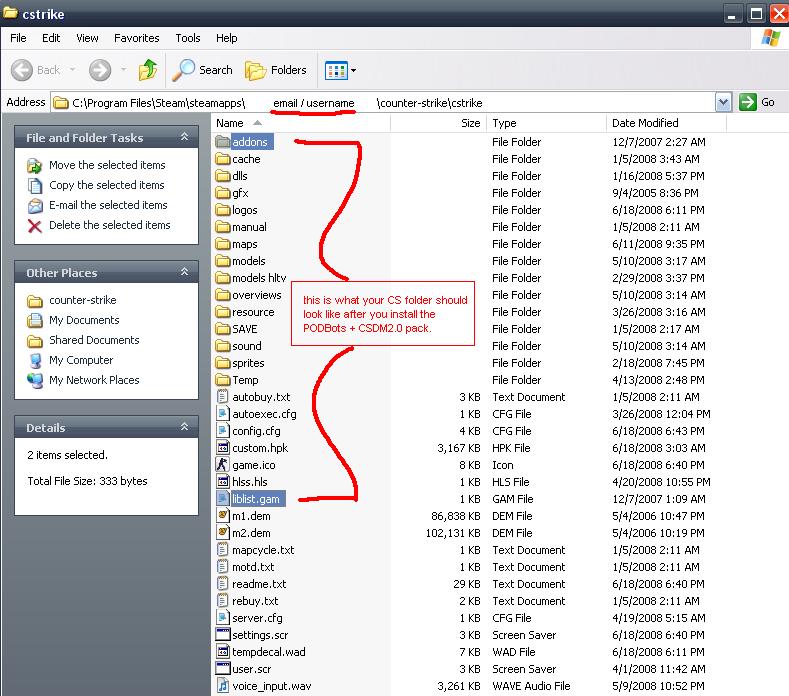Screen dimensions: 789x696
Task: Open the Favorites menu
Action: pos(136,38)
